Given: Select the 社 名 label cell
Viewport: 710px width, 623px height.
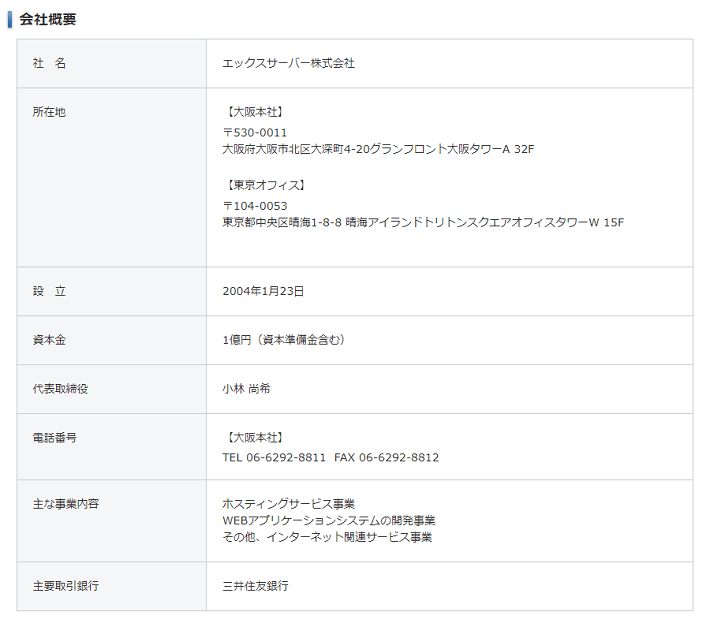Looking at the screenshot, I should (112, 63).
